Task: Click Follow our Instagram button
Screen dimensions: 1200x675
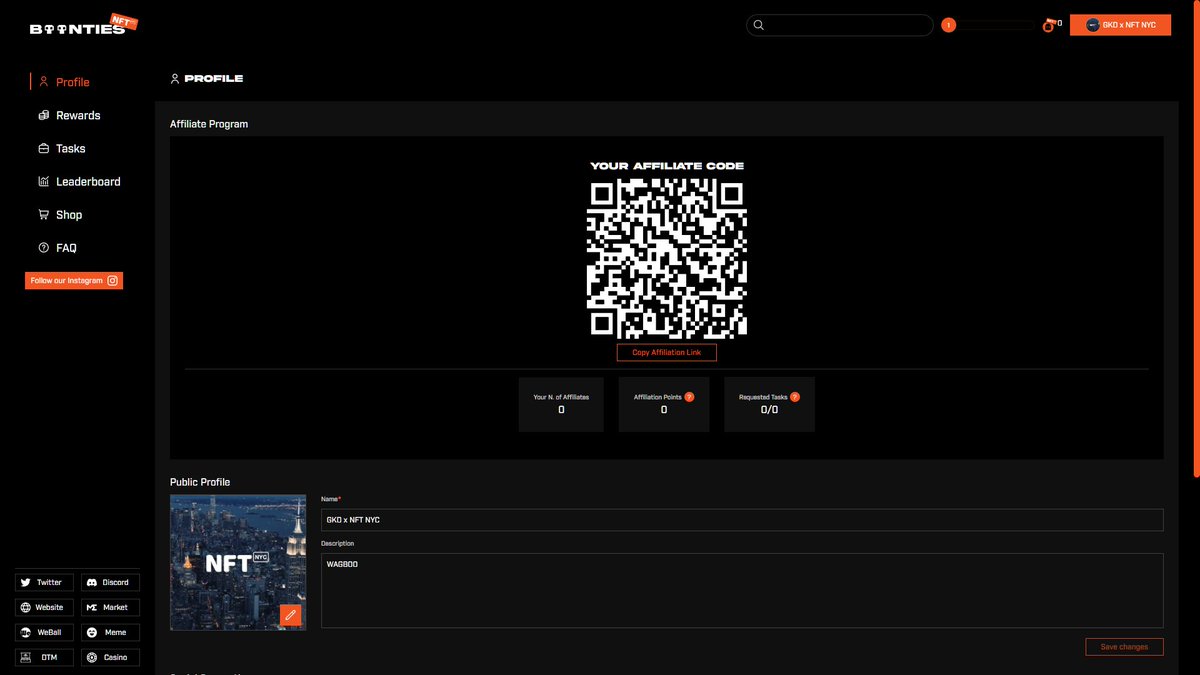Action: [74, 281]
